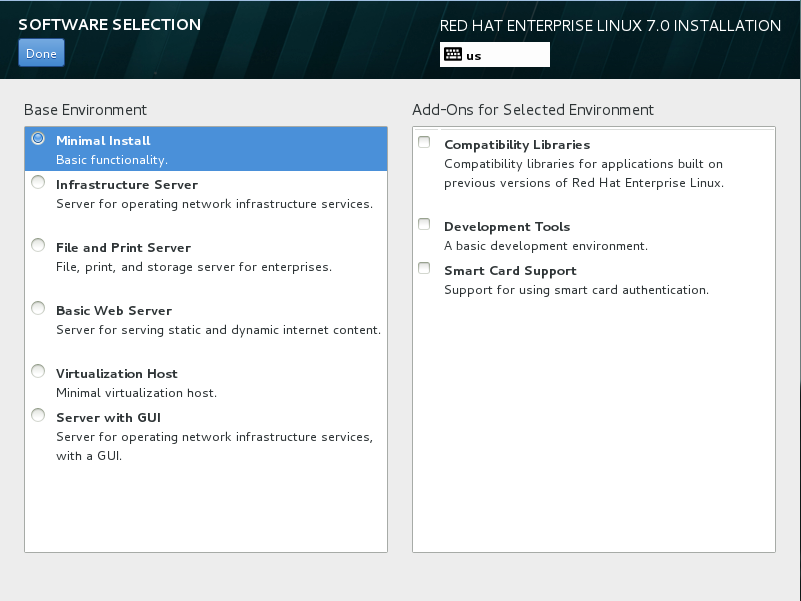Pick the Basic Web Server radio button
Viewport: 801px width, 601px height.
38,308
